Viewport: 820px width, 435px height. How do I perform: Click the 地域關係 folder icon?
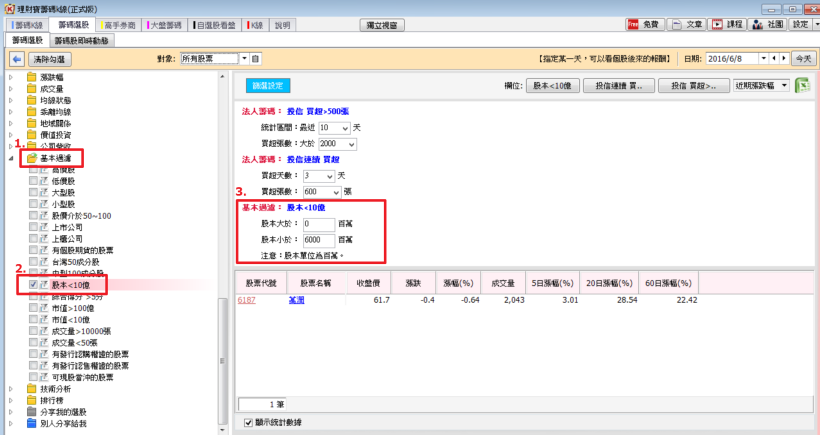tap(32, 123)
